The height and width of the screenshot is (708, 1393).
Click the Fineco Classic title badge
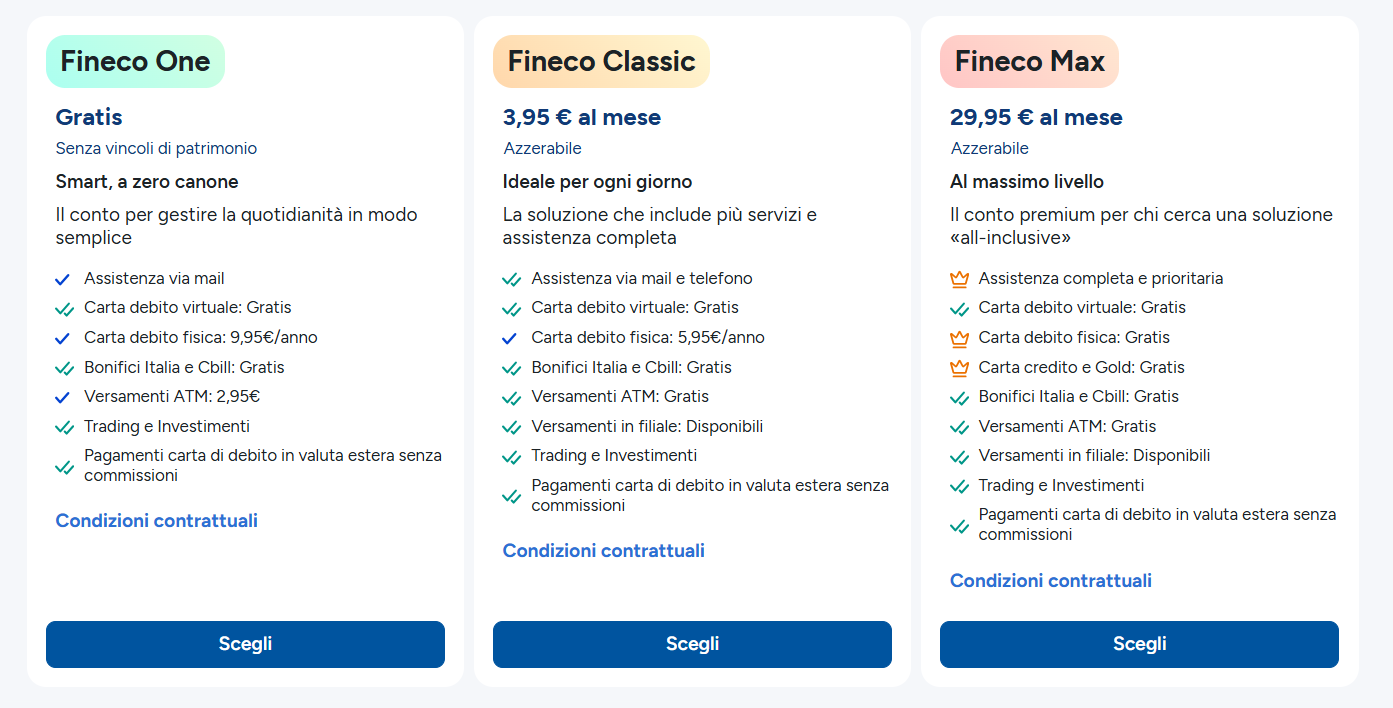click(x=601, y=62)
